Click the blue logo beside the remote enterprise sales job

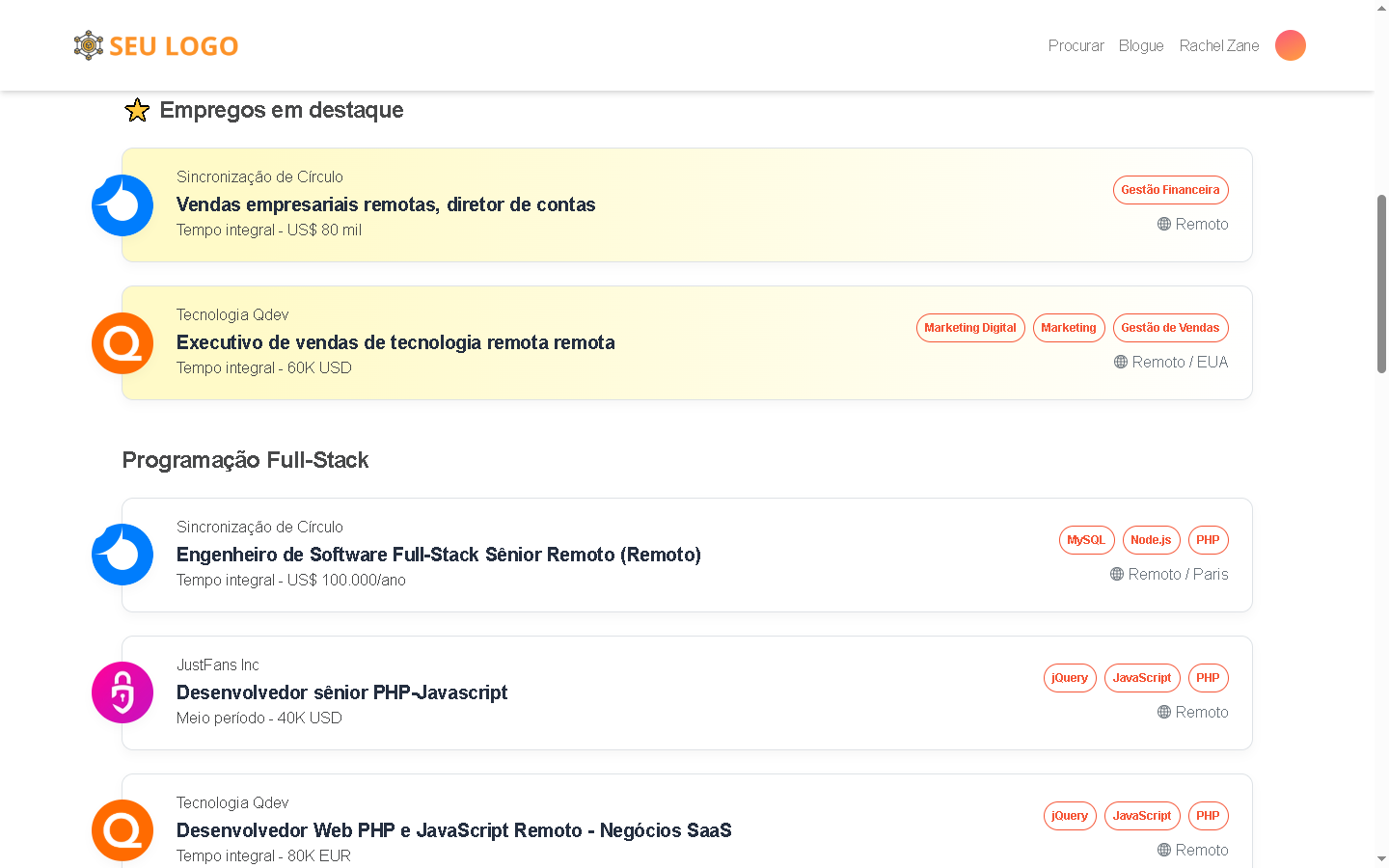[123, 205]
